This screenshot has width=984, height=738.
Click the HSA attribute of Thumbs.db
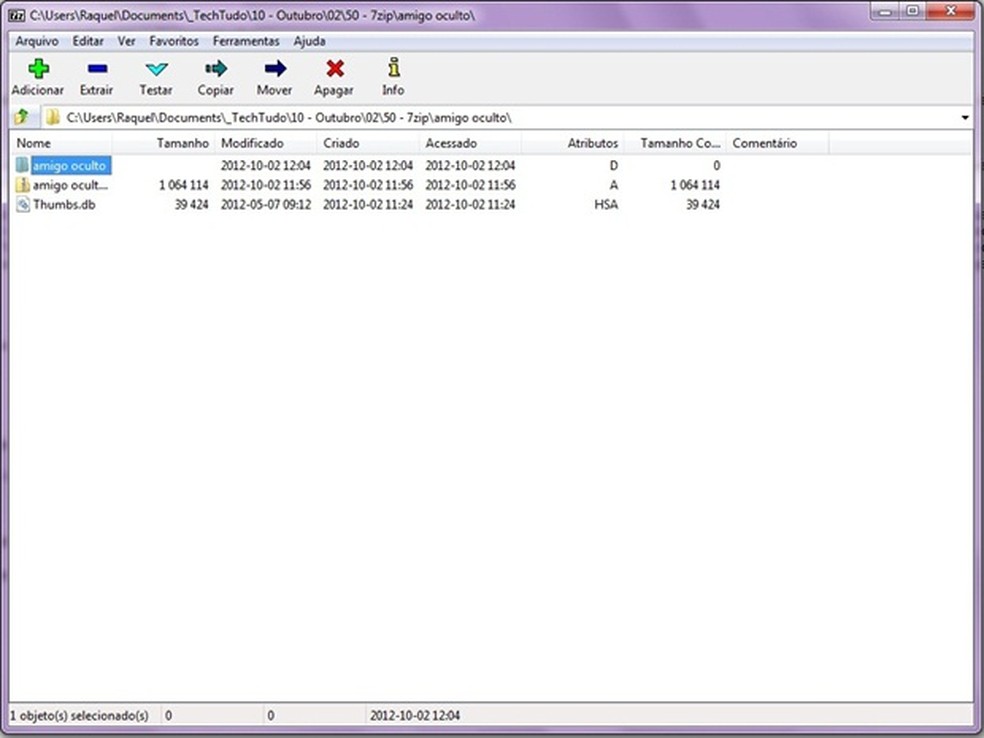point(606,205)
